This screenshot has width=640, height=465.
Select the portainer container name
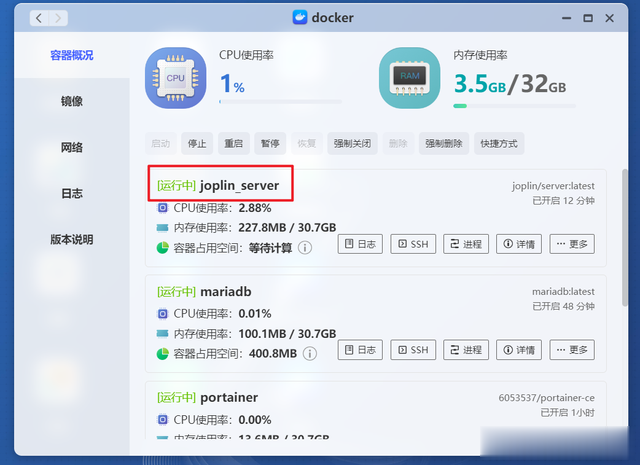[x=229, y=397]
